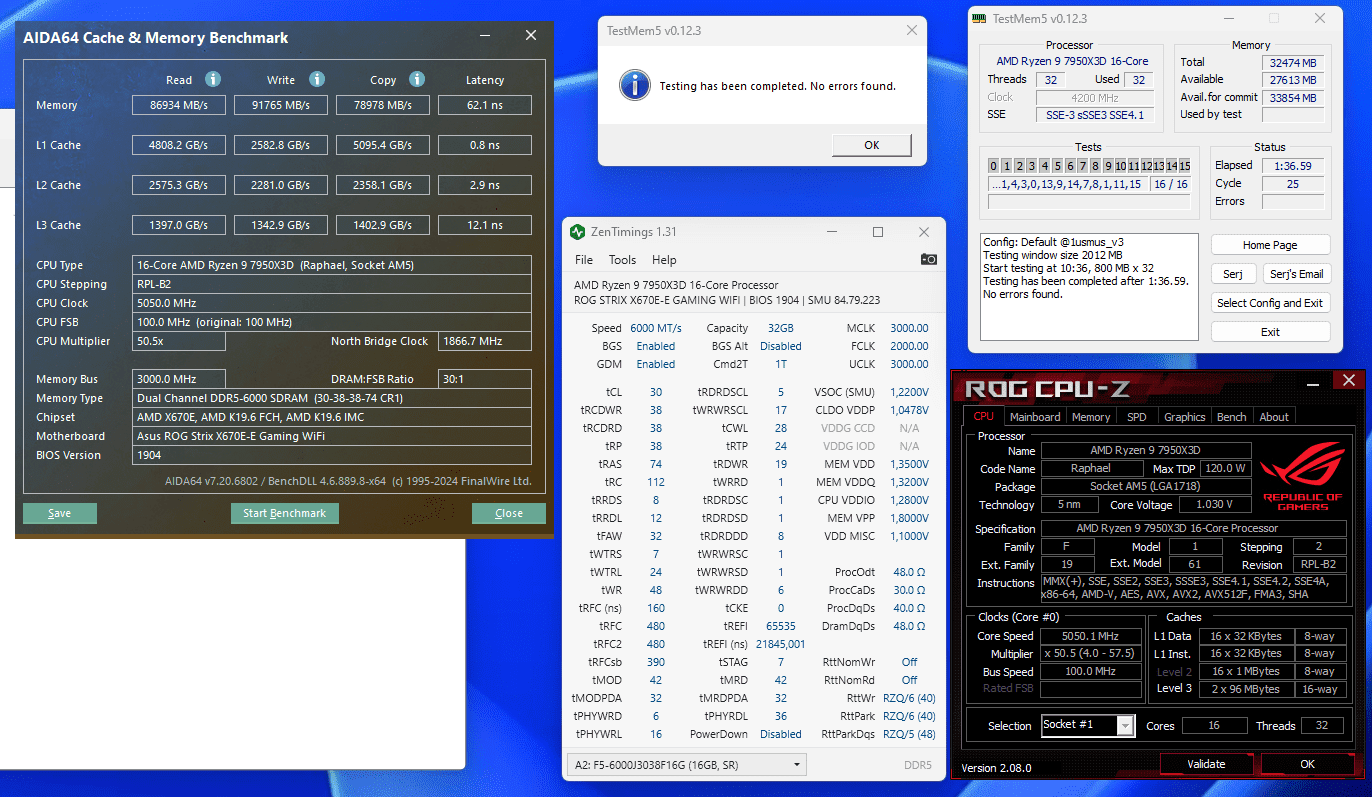The image size is (1372, 797).
Task: Click the blue information icon in TestMem5 dialog
Action: 635,85
